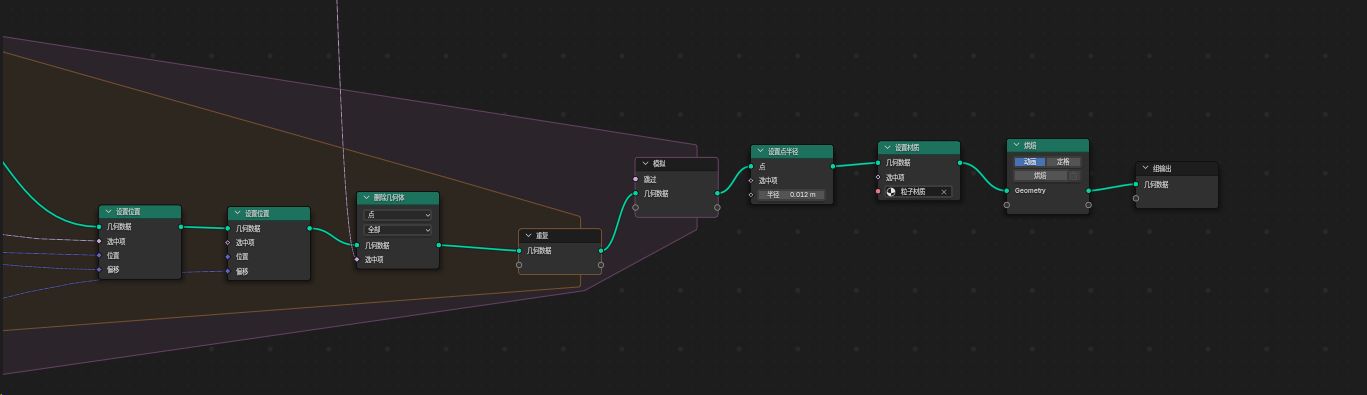This screenshot has height=395, width=1367.
Task: Click 选中项 socket of leftmost 设置位置 node
Action: [99, 241]
